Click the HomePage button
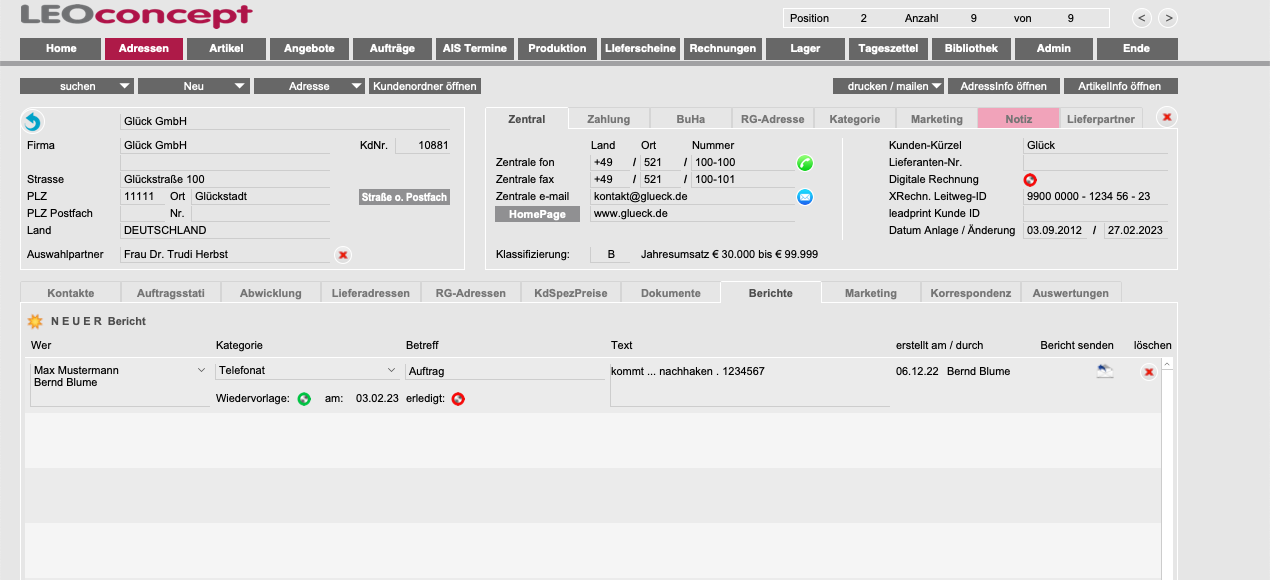 (x=537, y=214)
